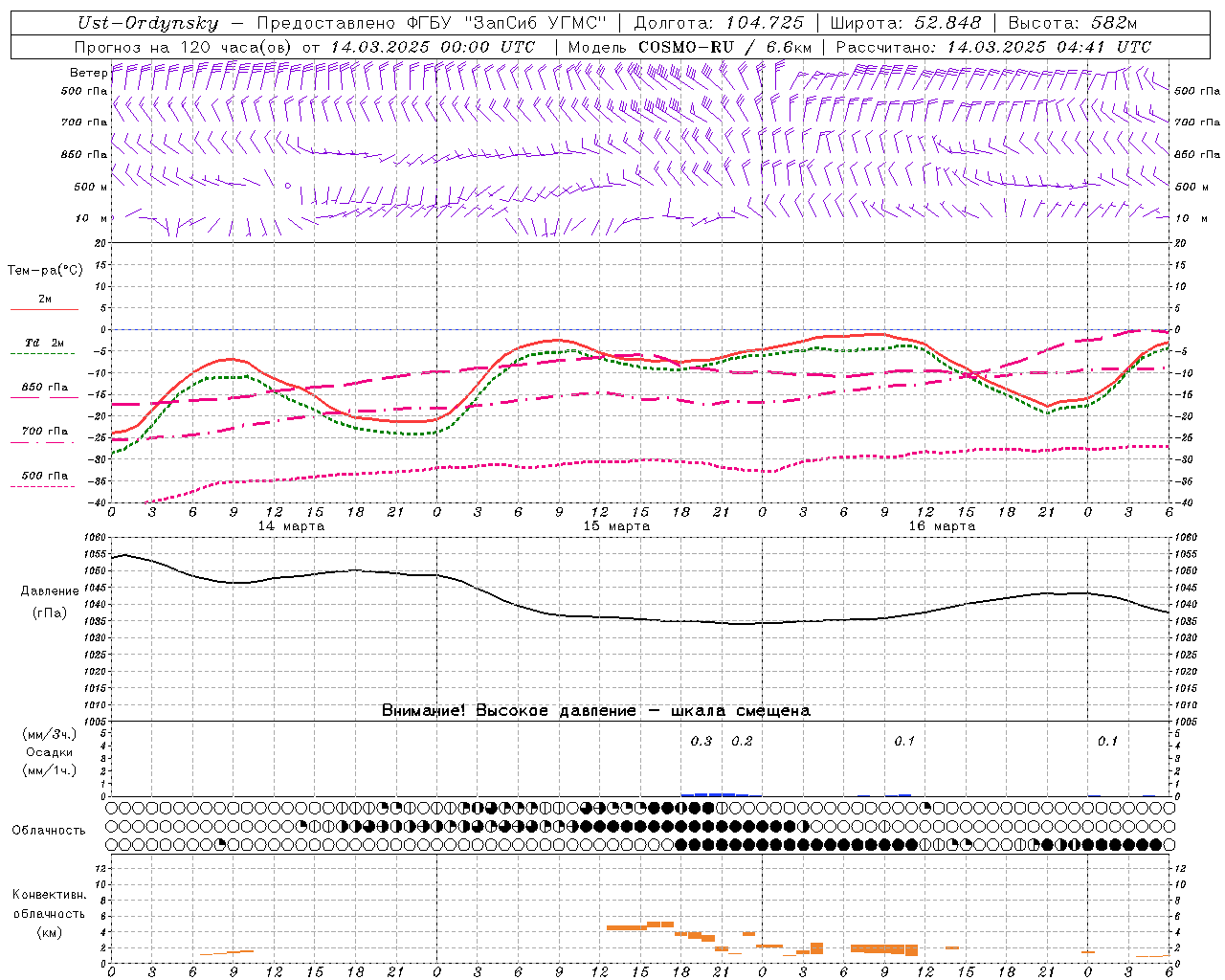The height and width of the screenshot is (980, 1225).
Task: Select the "10 м" wind level label on the left
Action: tap(92, 218)
